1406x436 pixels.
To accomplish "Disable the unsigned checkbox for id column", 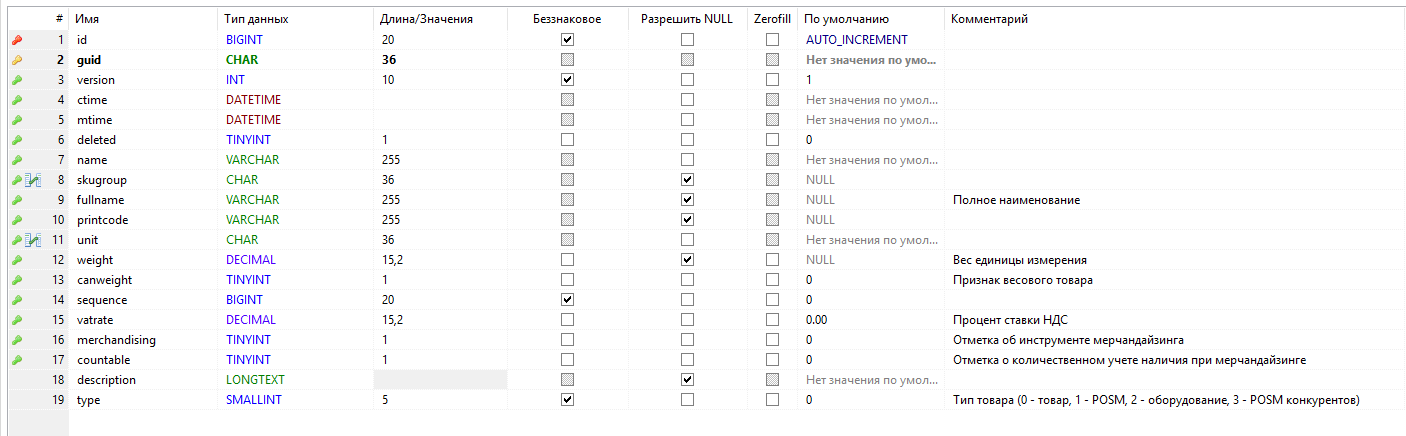I will (568, 40).
